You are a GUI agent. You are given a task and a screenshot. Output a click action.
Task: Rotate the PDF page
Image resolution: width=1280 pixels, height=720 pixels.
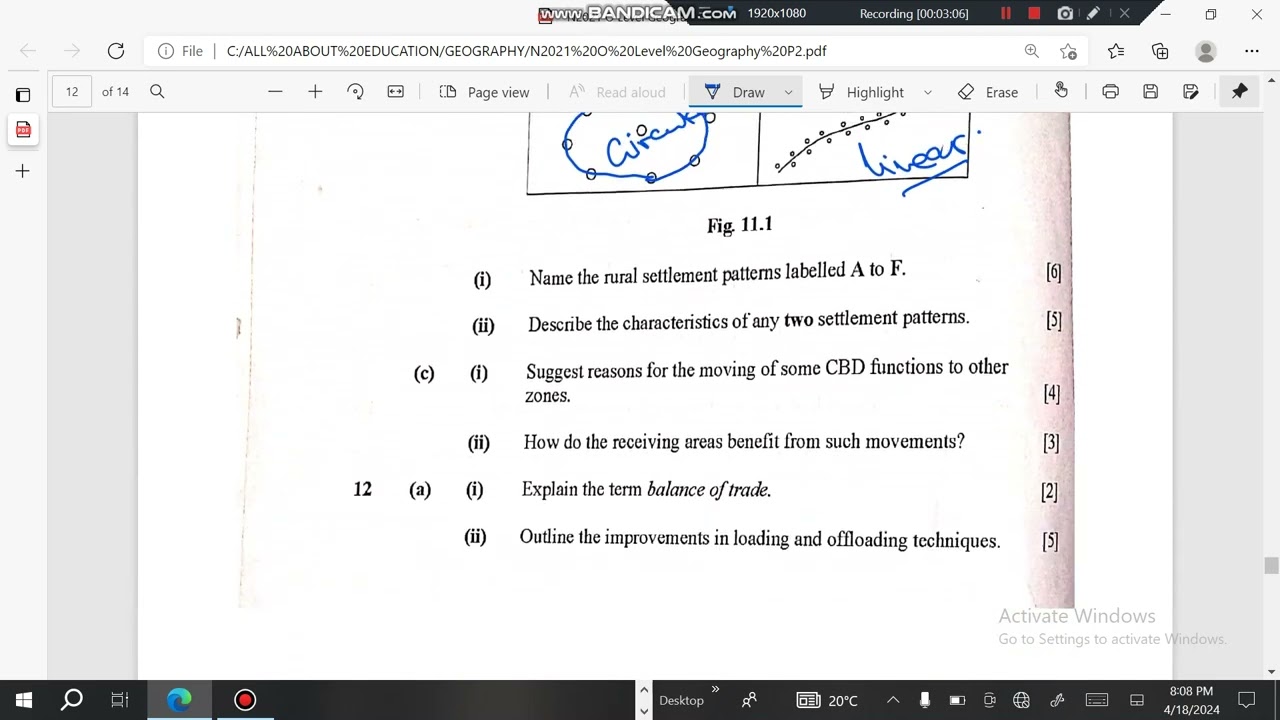(x=355, y=91)
